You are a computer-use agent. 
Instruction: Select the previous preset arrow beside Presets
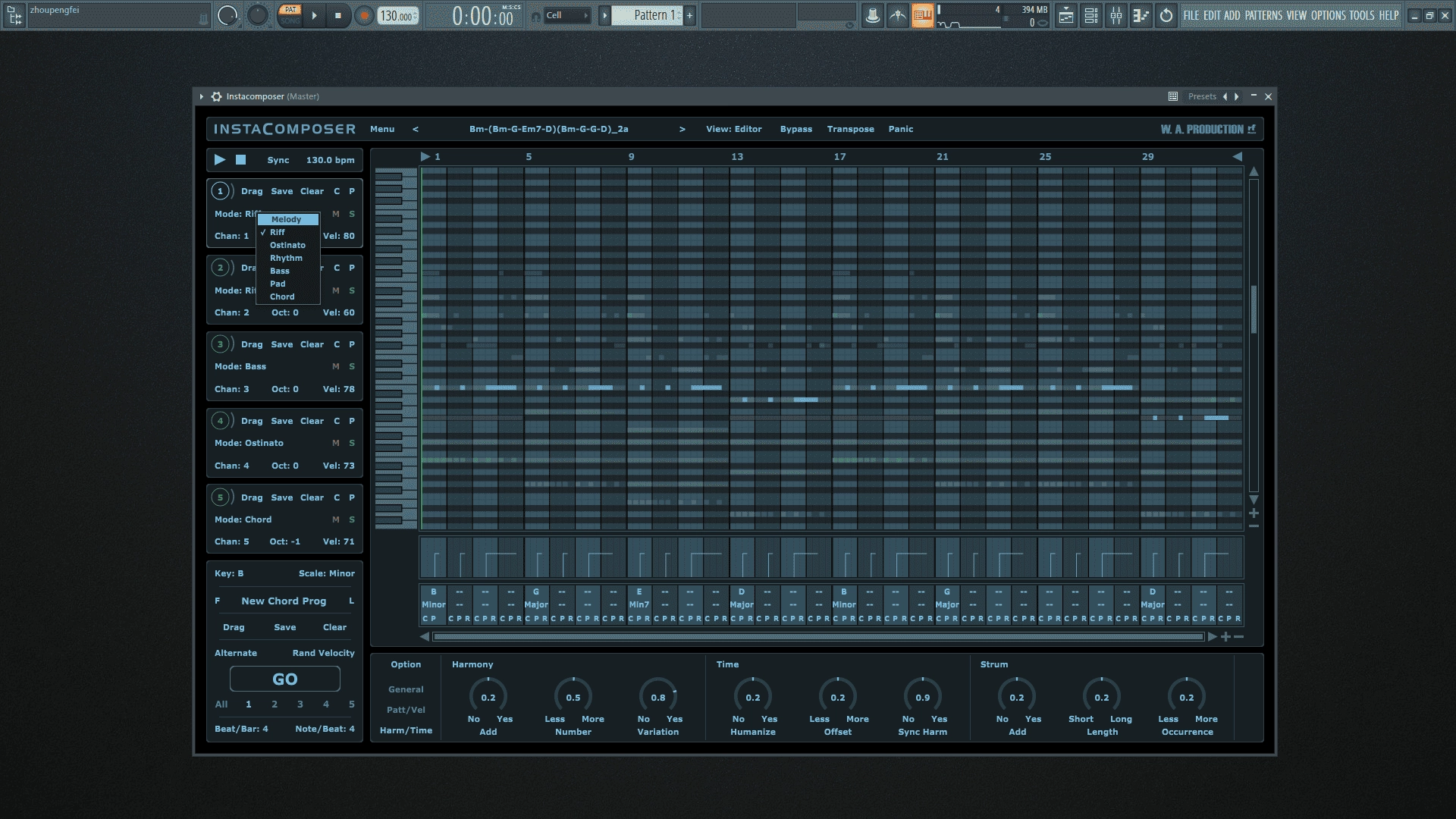[x=1224, y=96]
